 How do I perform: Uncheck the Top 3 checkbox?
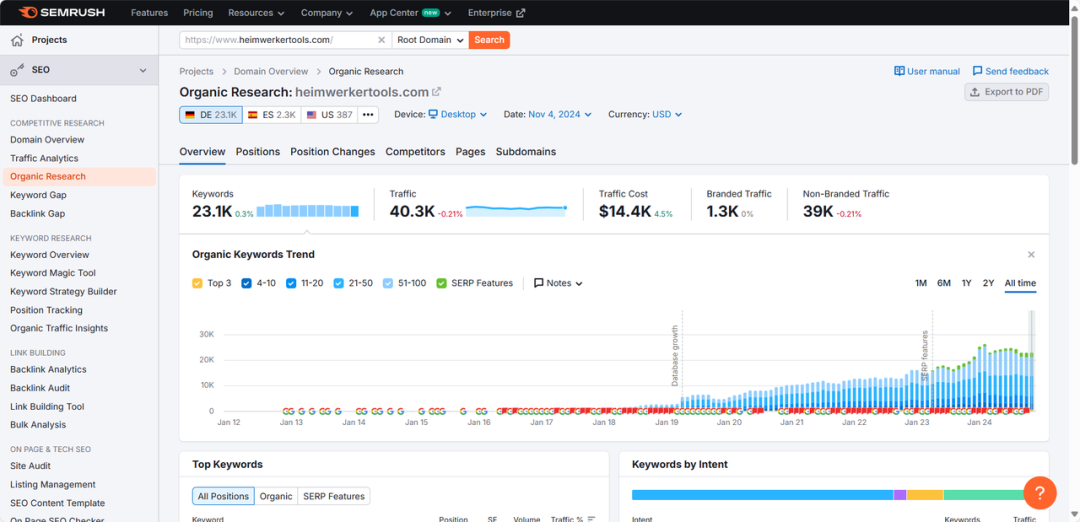(x=197, y=283)
